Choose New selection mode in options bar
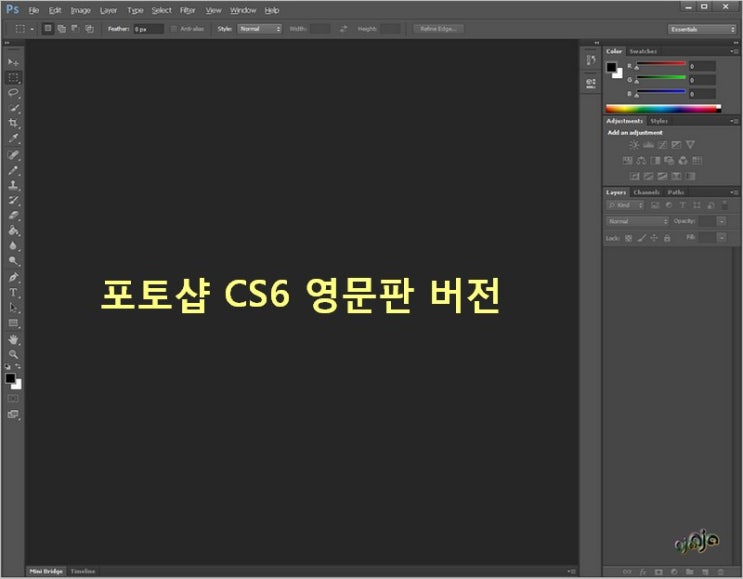Image resolution: width=743 pixels, height=579 pixels. (48, 29)
